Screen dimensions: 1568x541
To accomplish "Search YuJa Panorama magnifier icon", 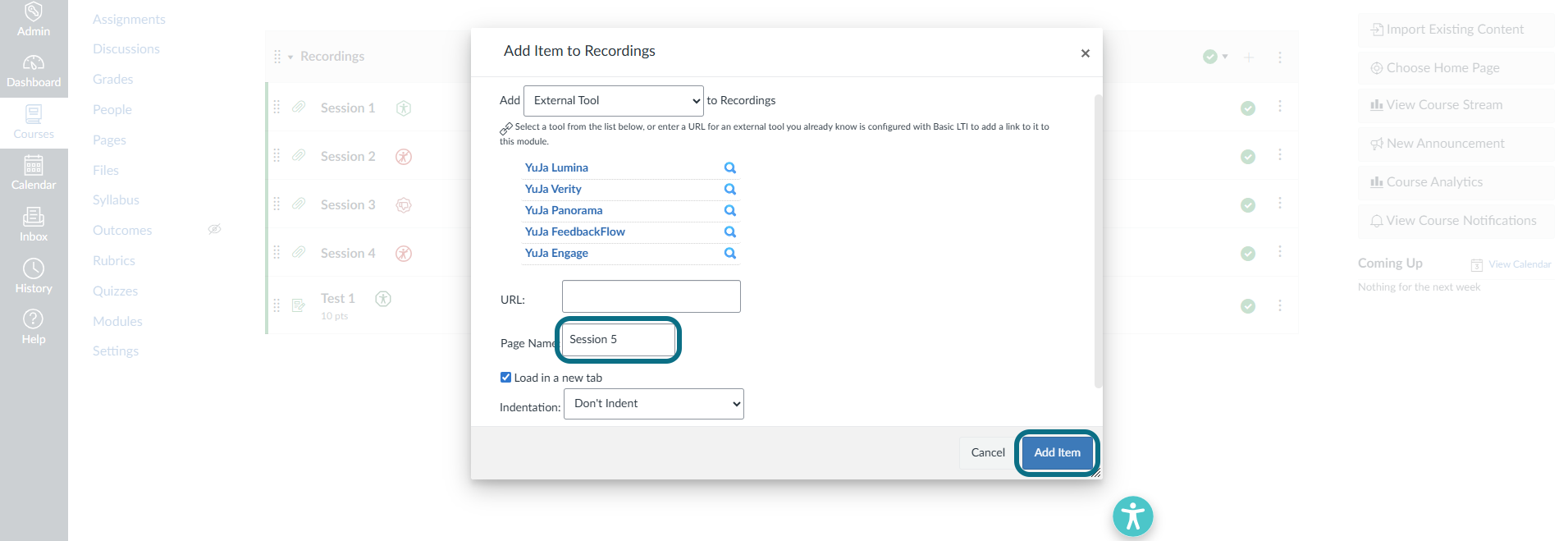I will coord(730,210).
